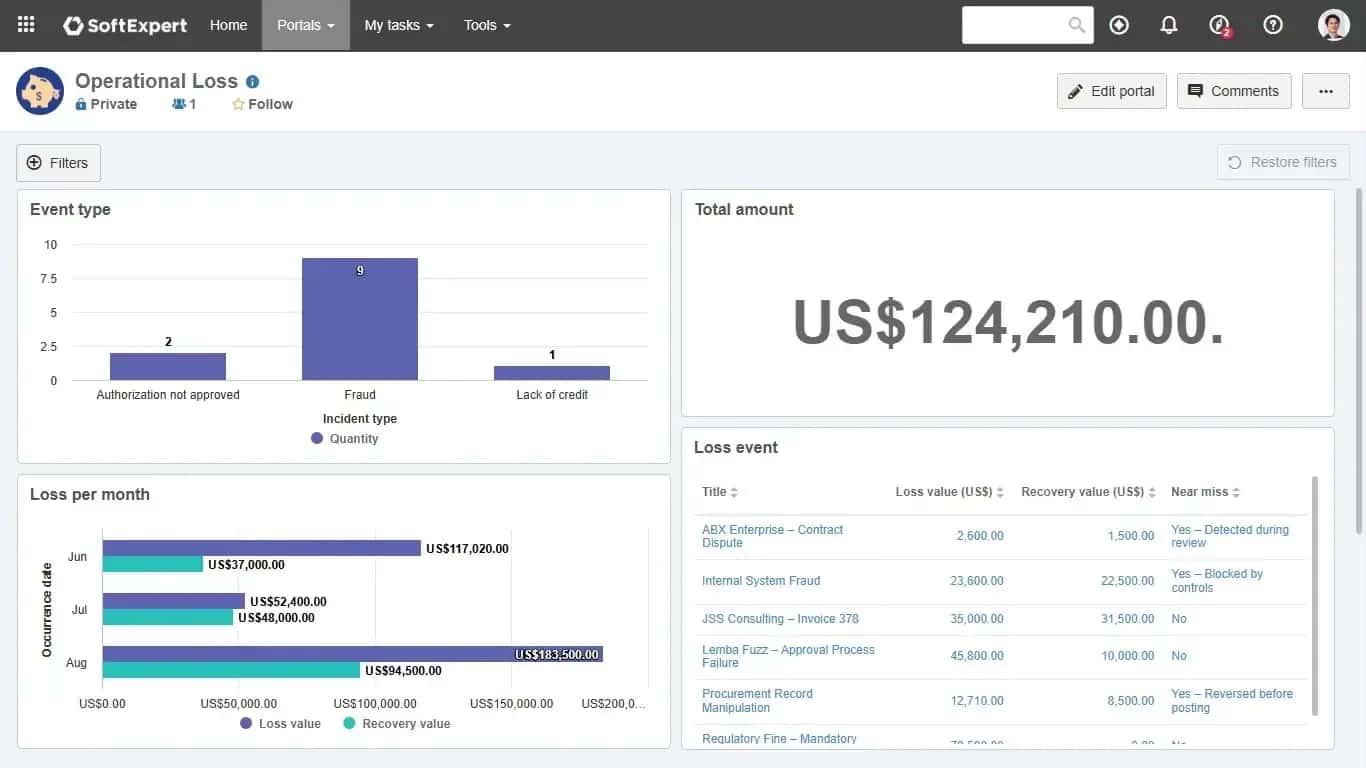Image resolution: width=1366 pixels, height=768 pixels.
Task: Open the quick create plus icon
Action: [x=1119, y=25]
